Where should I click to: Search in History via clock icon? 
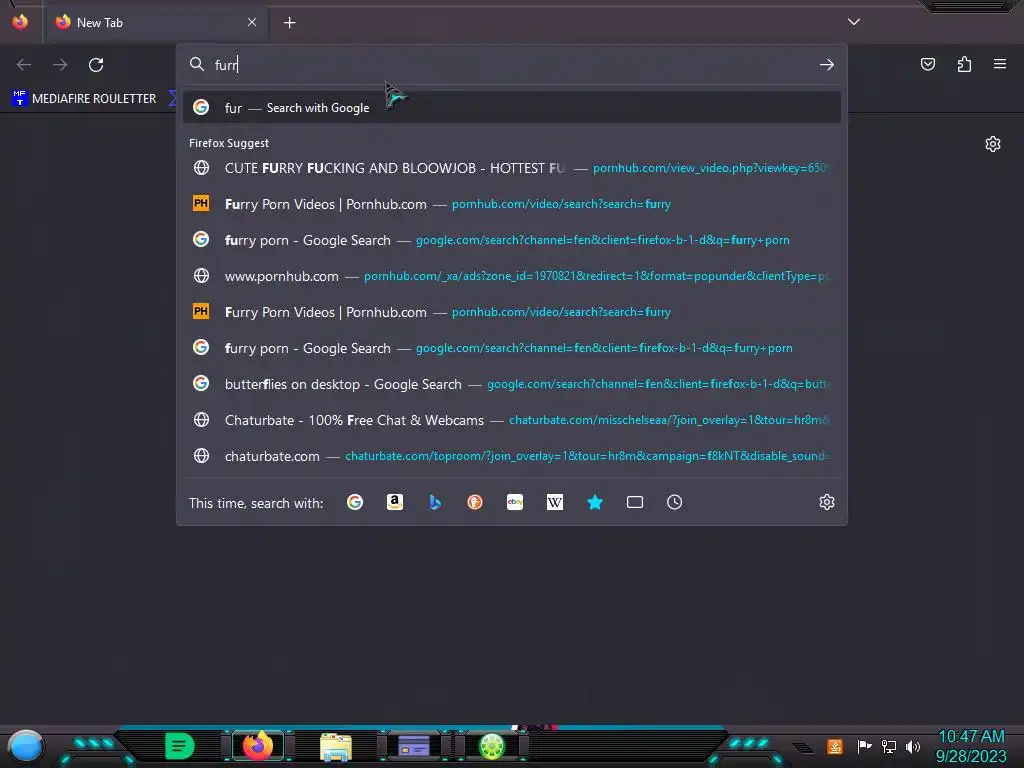[x=675, y=502]
